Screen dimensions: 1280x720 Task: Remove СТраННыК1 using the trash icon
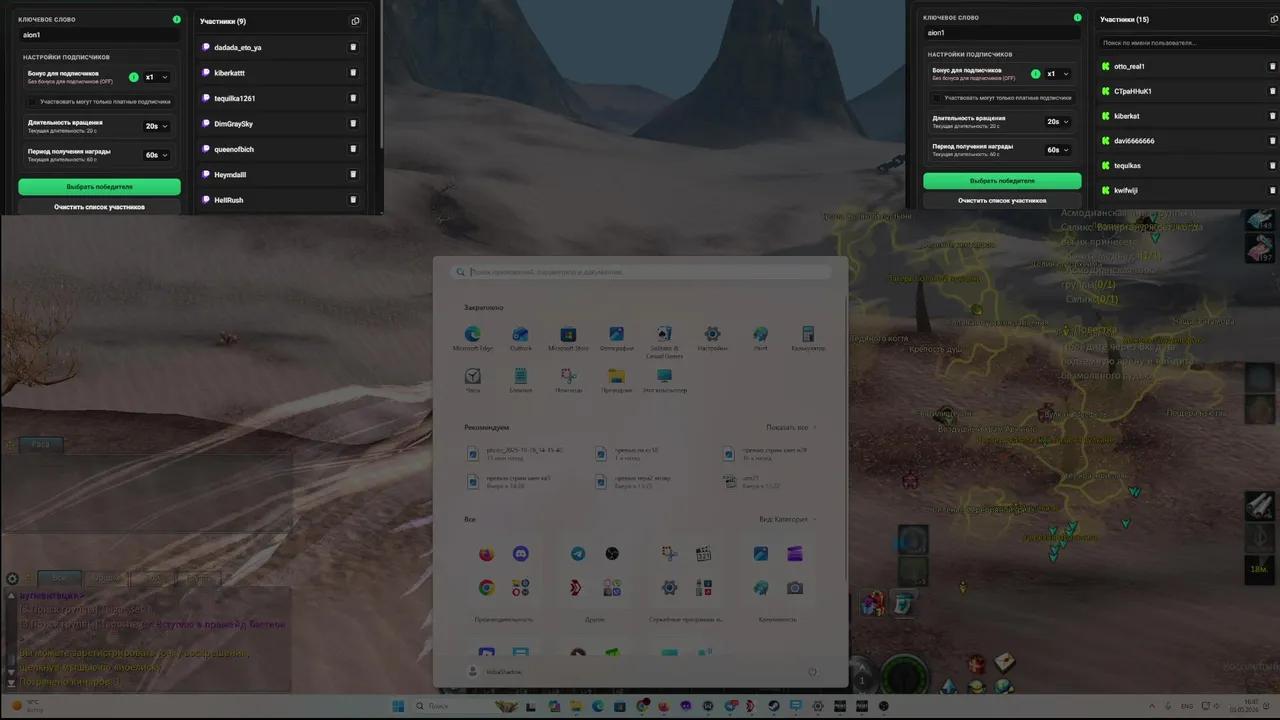1273,91
